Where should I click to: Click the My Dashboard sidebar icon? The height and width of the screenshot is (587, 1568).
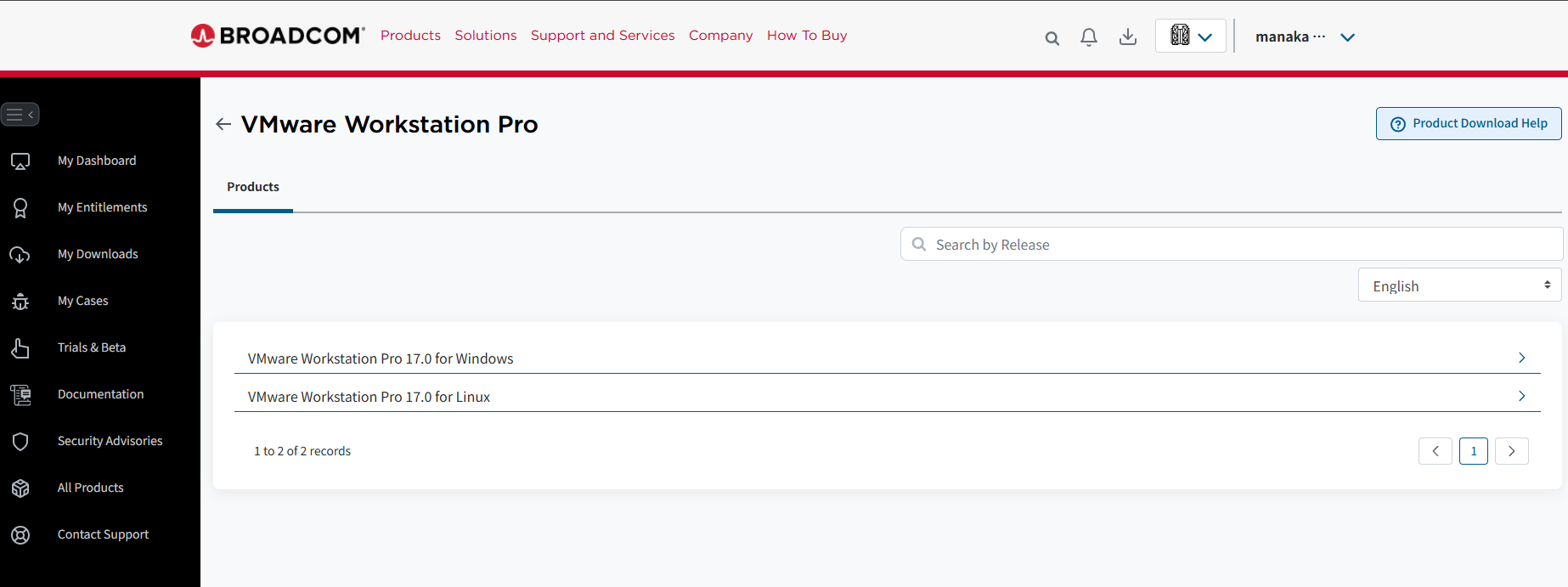pyautogui.click(x=20, y=161)
